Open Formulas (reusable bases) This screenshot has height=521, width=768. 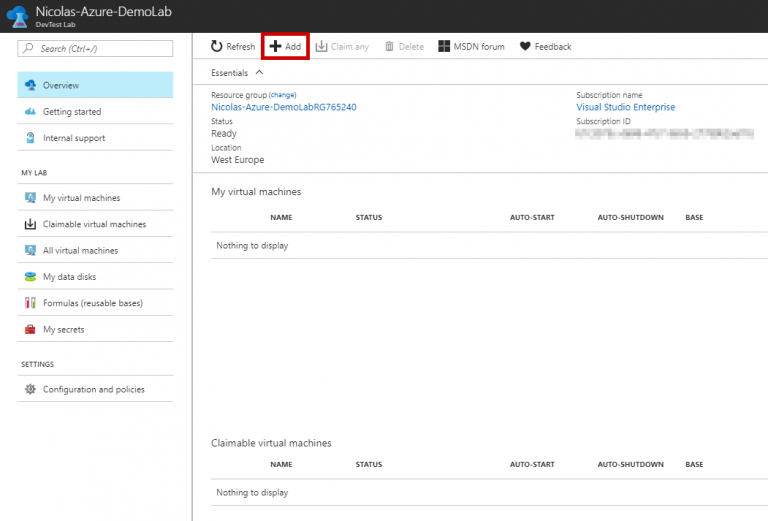(x=95, y=303)
